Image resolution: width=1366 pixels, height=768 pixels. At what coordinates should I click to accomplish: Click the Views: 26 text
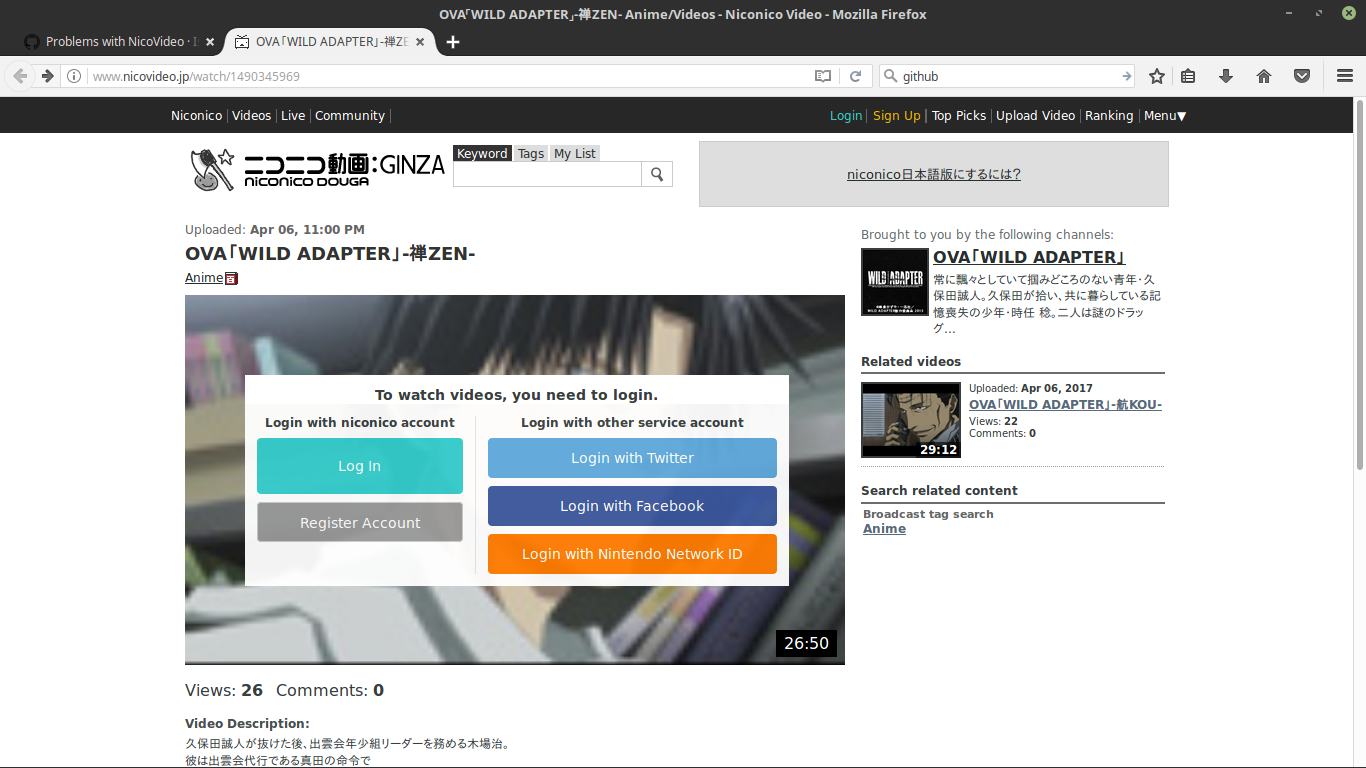(224, 690)
